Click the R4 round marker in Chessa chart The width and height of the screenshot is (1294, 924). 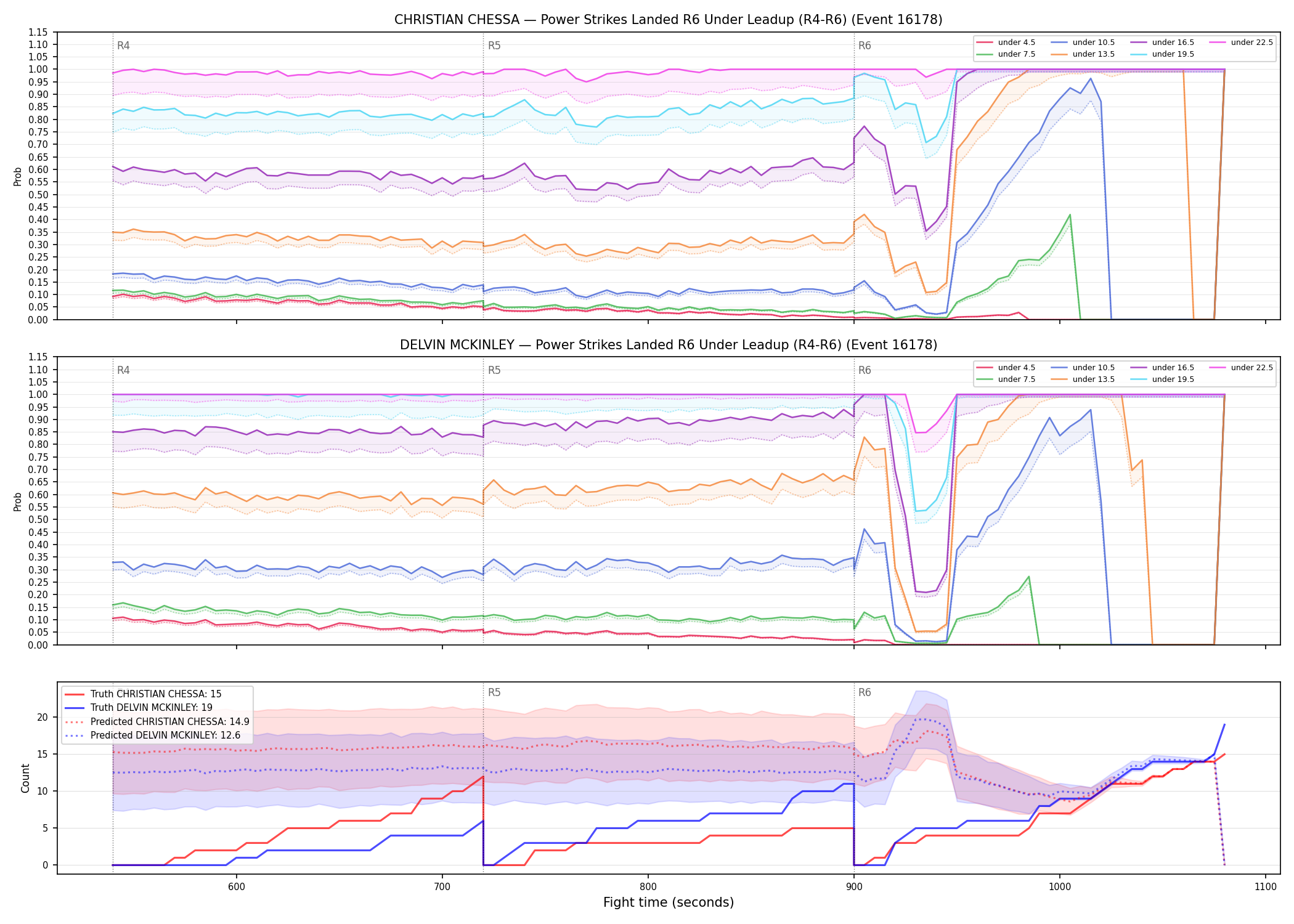click(x=123, y=46)
